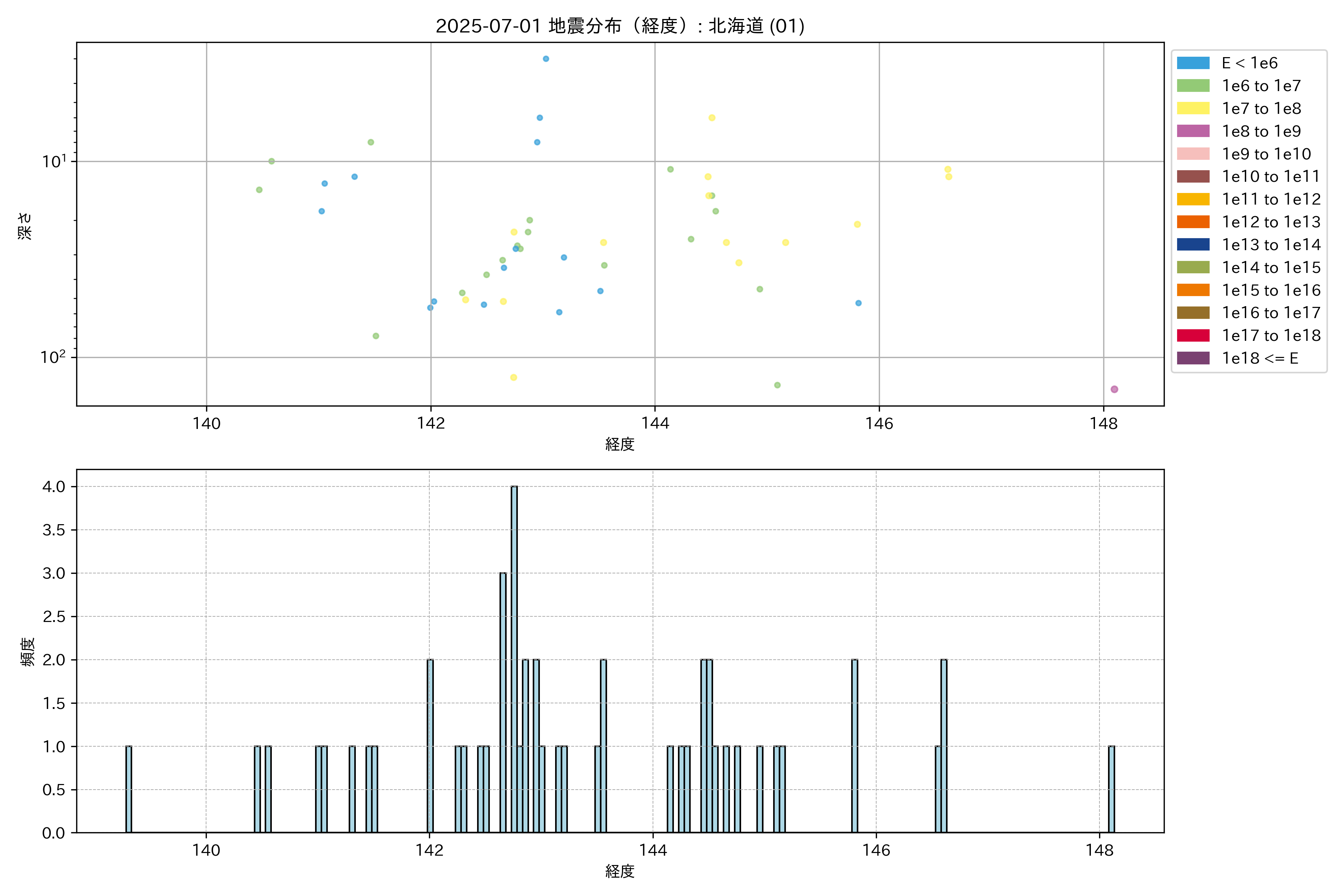This screenshot has height=896, width=1344.
Task: Click the yellow 1e7 to 1e8 swatch
Action: click(x=1192, y=109)
